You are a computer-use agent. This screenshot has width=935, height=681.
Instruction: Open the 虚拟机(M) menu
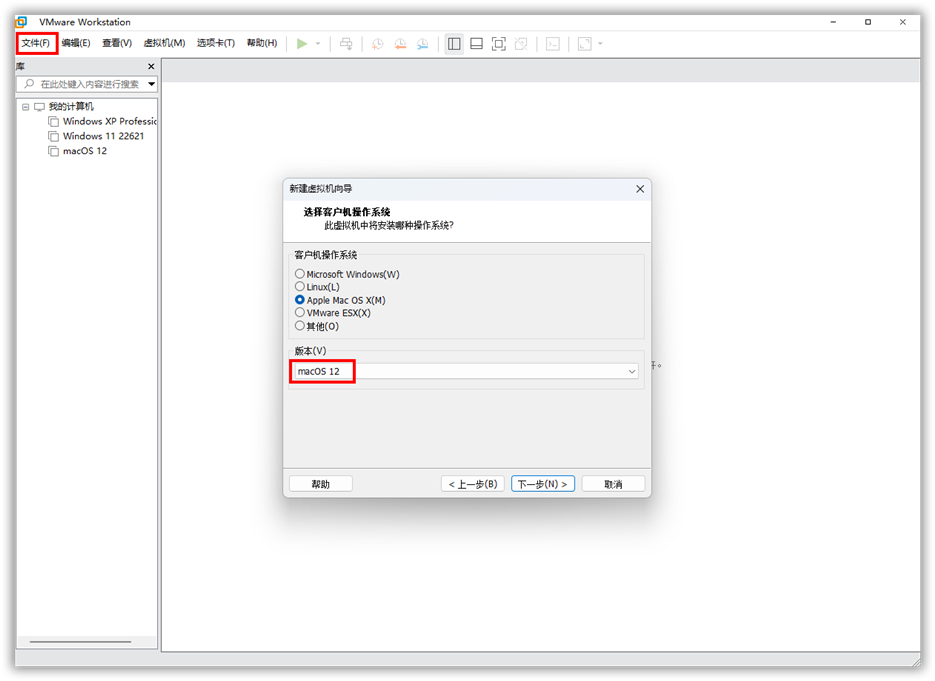165,43
